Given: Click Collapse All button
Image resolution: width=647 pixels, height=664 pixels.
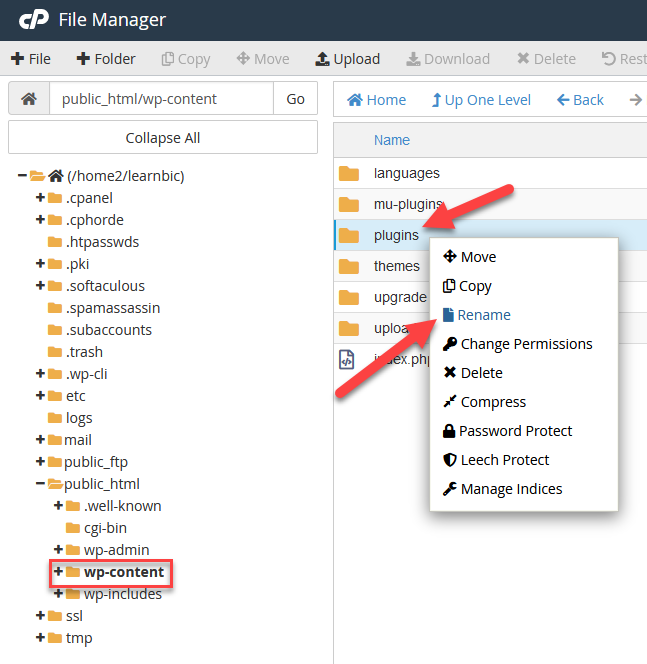Looking at the screenshot, I should coord(163,138).
